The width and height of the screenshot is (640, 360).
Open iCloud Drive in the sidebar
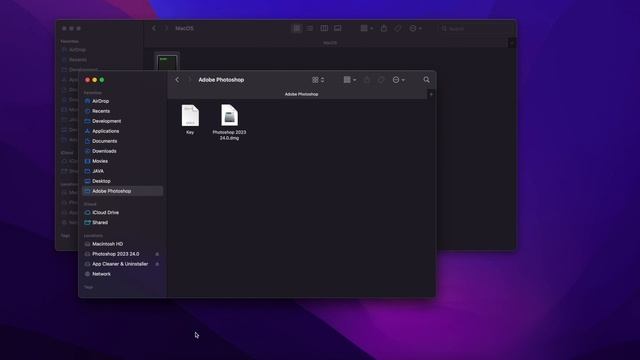pos(122,213)
